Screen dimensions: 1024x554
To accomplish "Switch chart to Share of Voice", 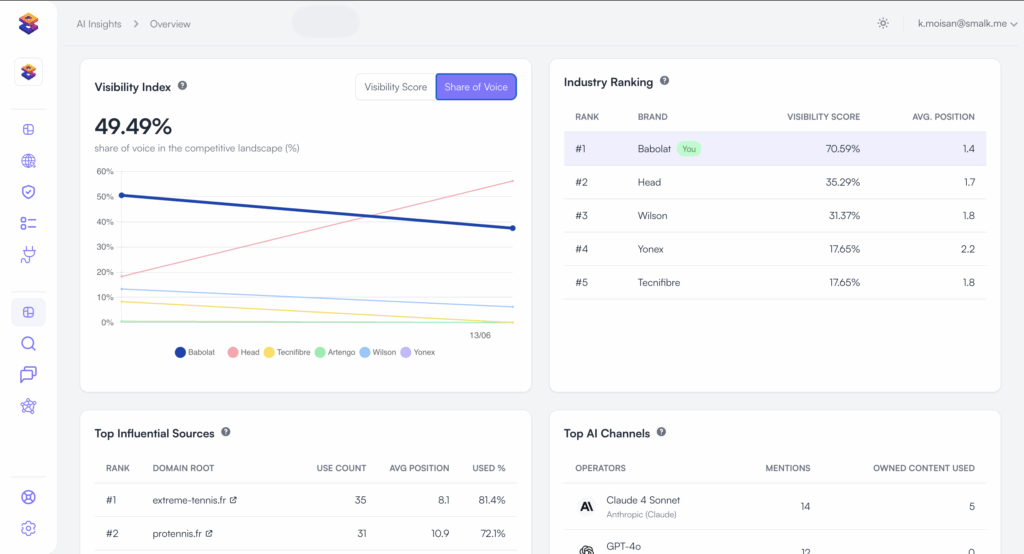I will tap(476, 87).
